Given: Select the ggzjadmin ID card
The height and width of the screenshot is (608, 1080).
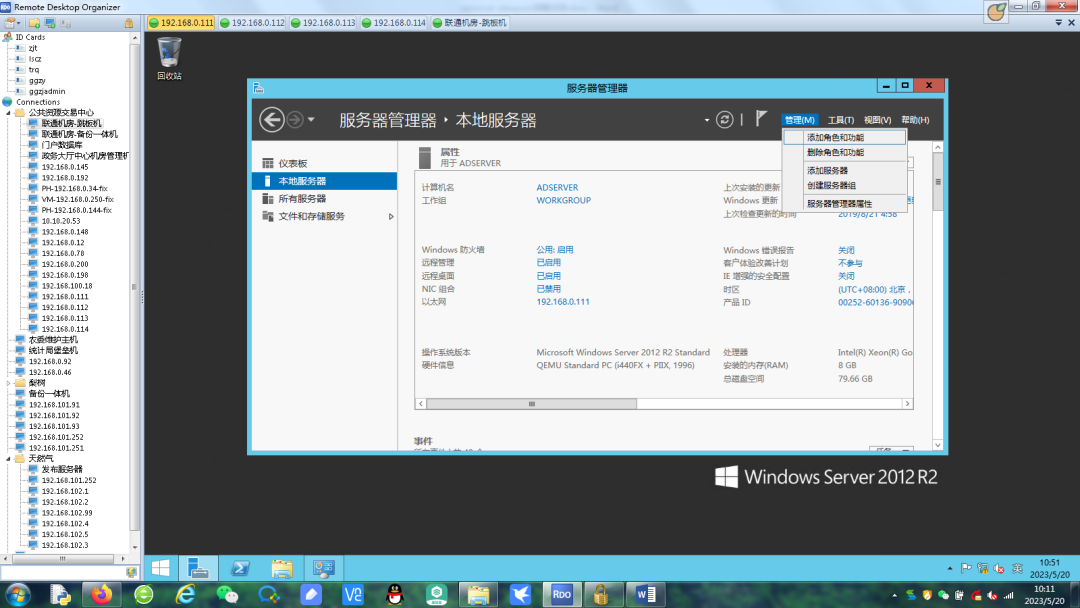Looking at the screenshot, I should [x=47, y=91].
